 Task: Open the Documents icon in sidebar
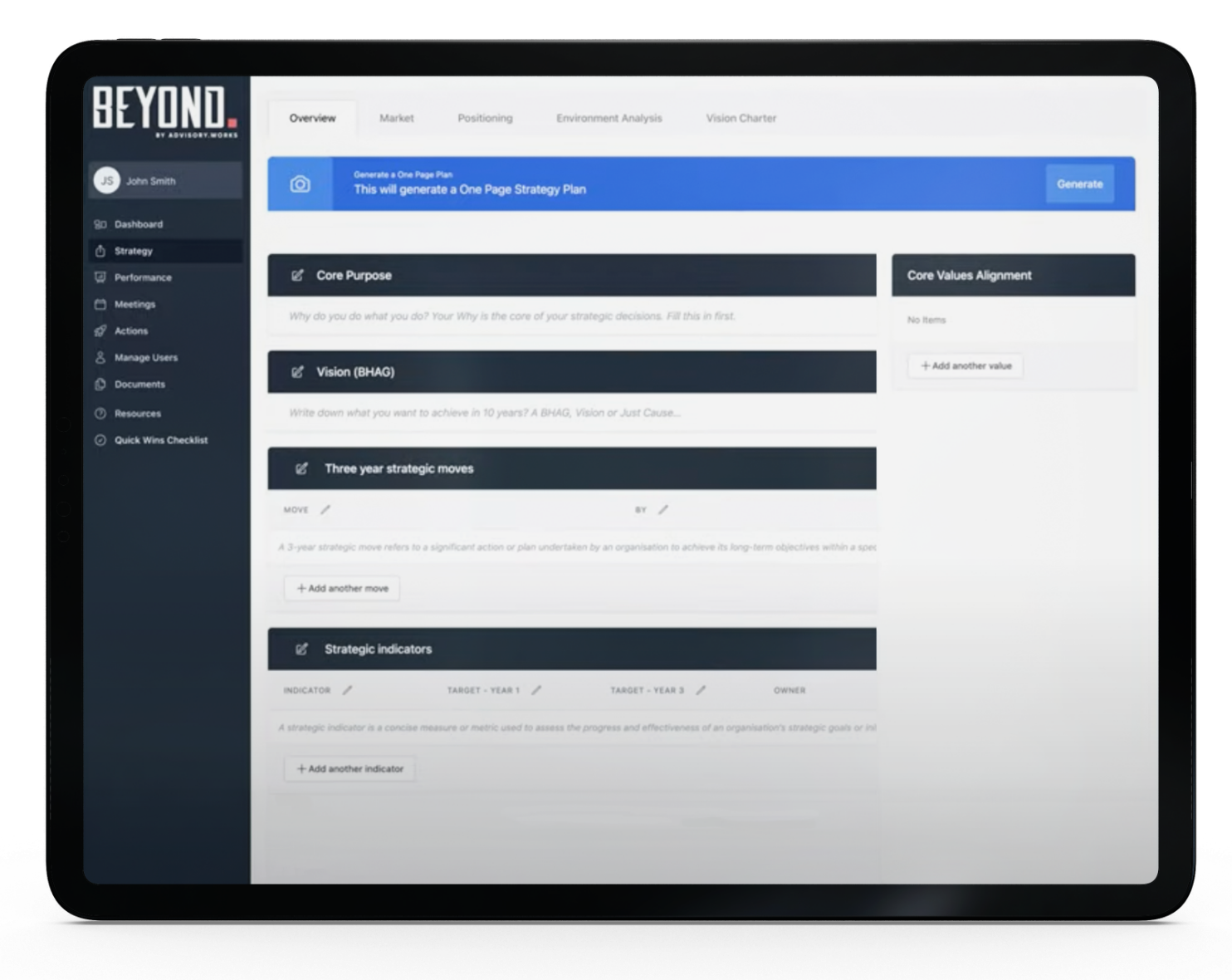click(x=100, y=384)
